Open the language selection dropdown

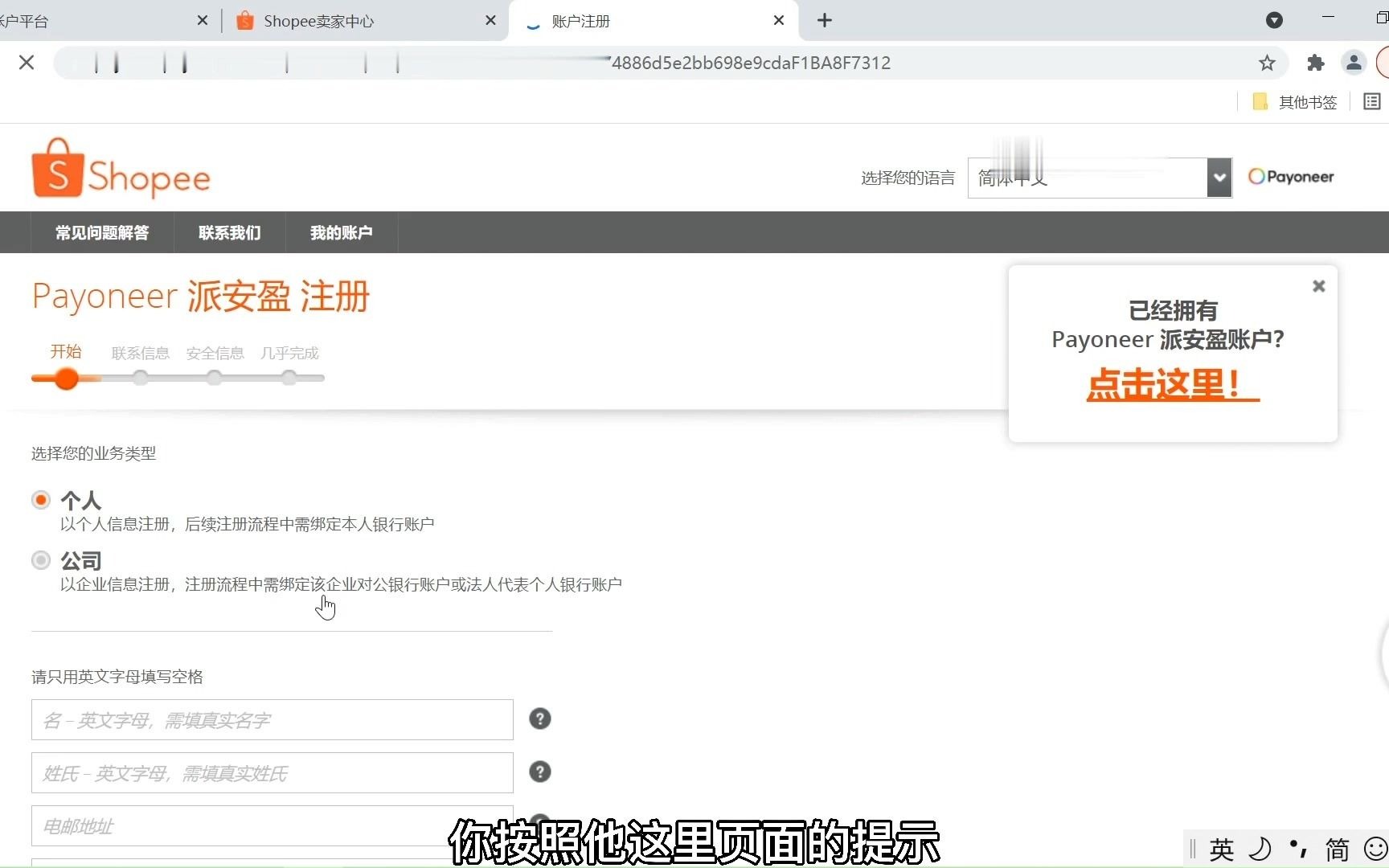coord(1100,178)
